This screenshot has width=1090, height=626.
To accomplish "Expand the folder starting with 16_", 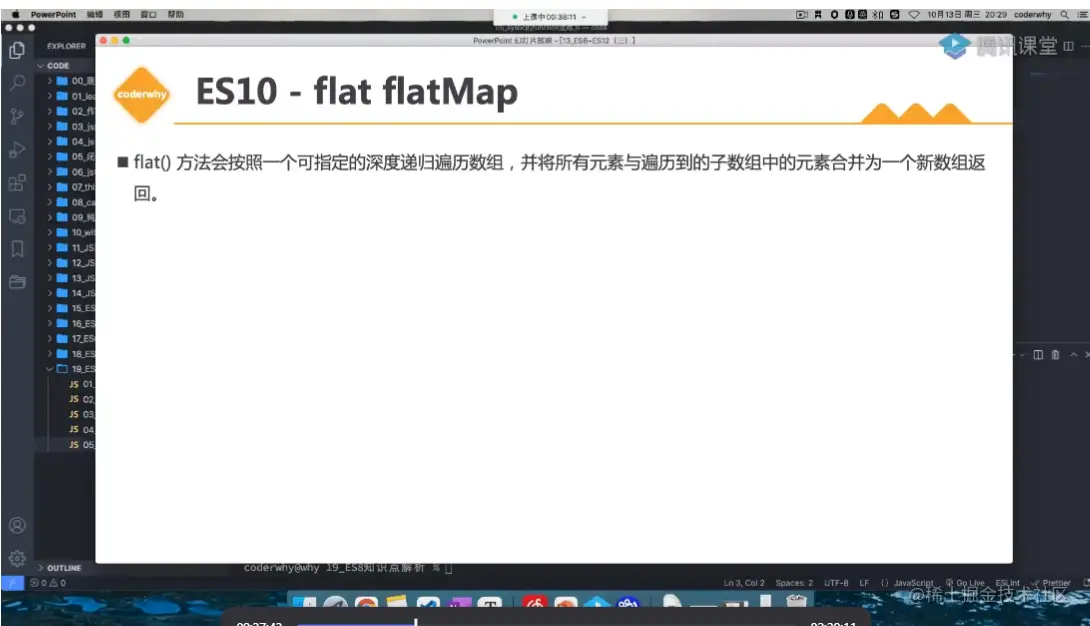I will [x=49, y=323].
